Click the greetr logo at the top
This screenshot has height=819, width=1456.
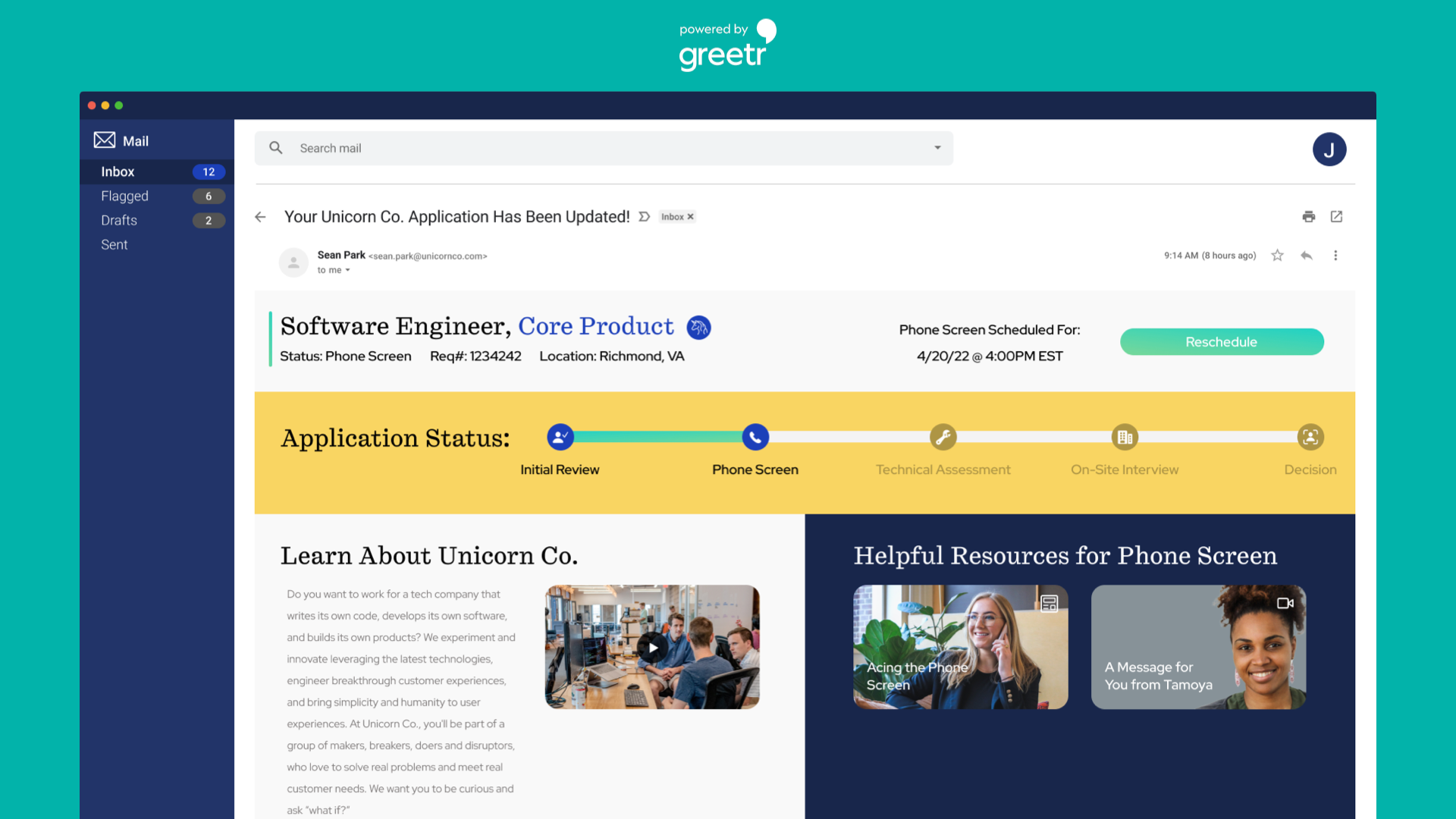click(x=726, y=45)
